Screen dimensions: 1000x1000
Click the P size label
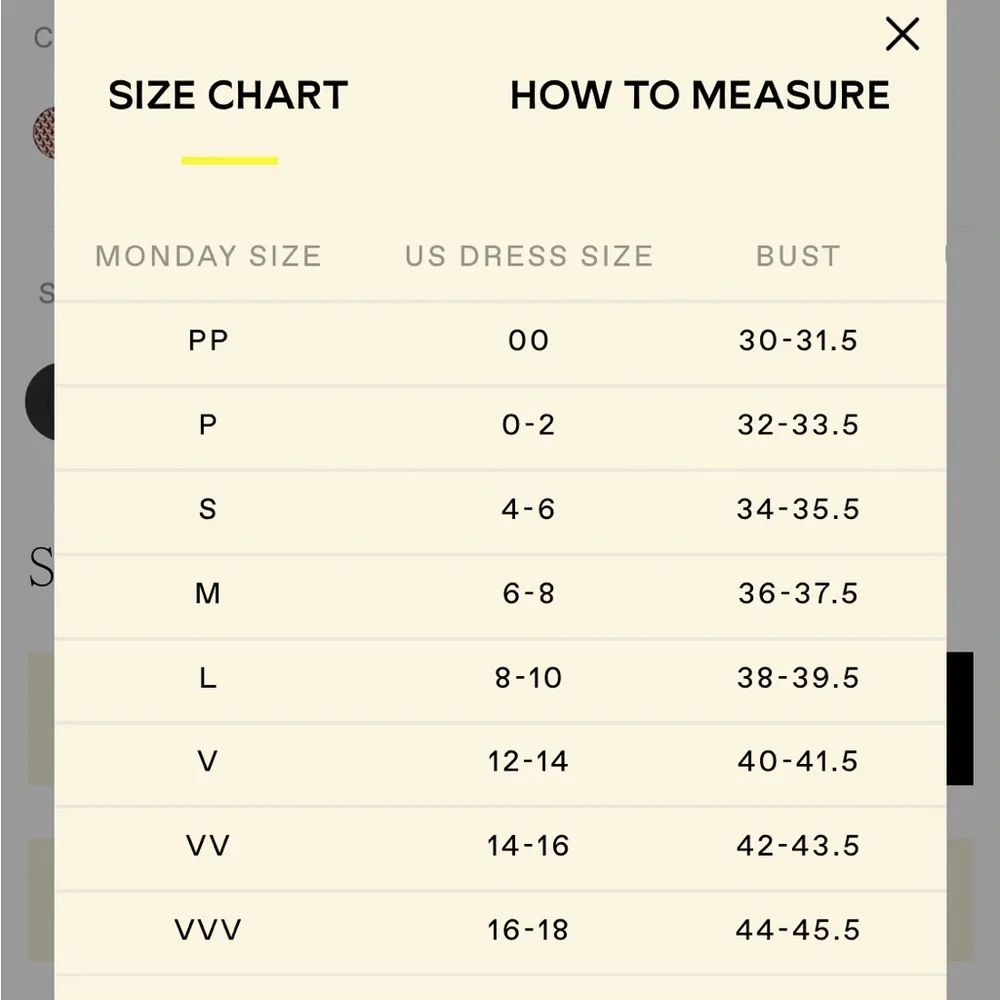(208, 425)
